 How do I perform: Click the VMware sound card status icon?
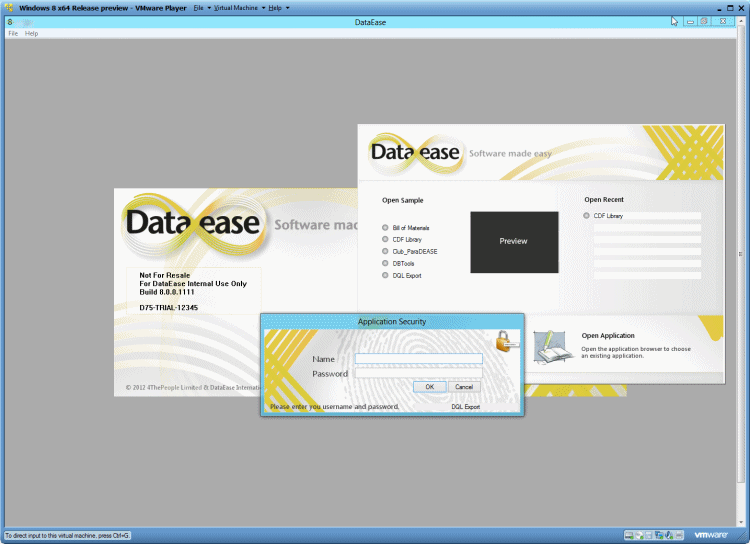click(x=669, y=535)
